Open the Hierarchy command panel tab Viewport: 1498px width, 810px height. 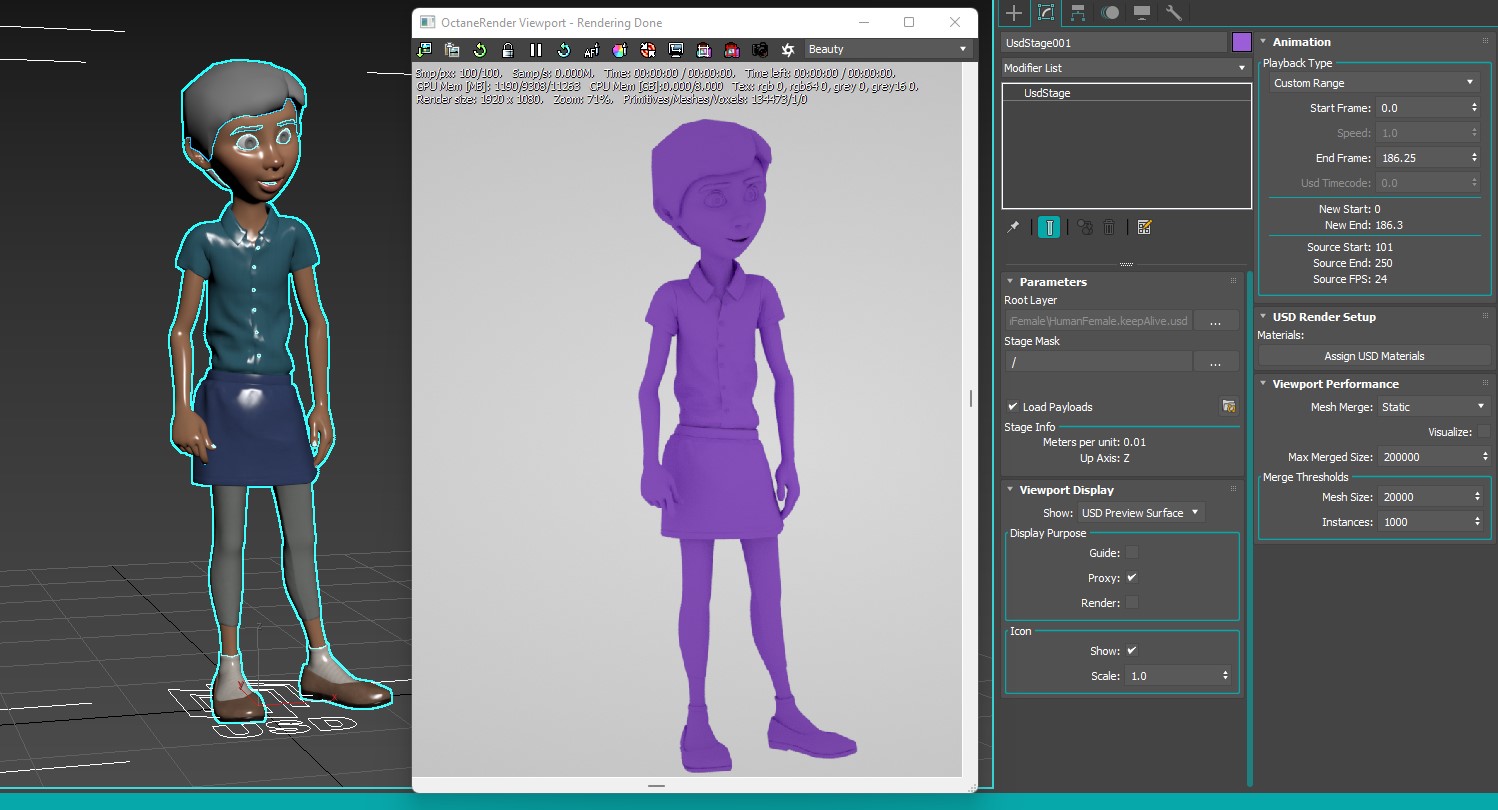(1078, 13)
